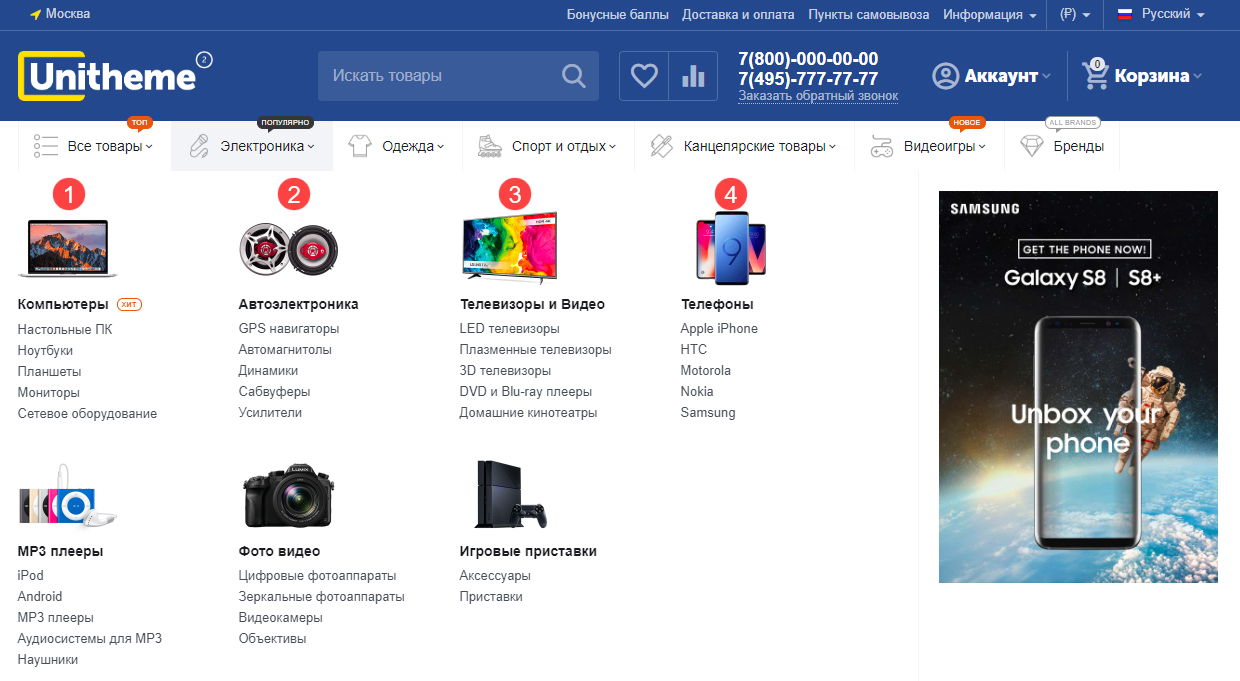Select the Бренды menu item
1240x681 pixels.
1062,146
